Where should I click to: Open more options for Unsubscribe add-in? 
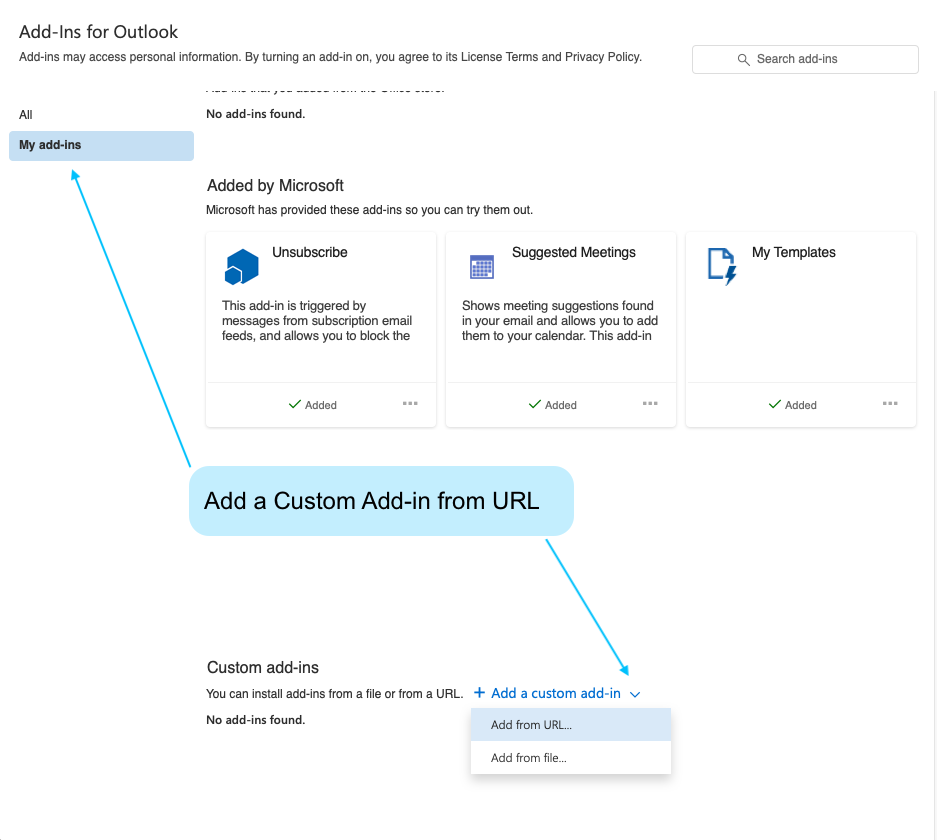[x=410, y=404]
